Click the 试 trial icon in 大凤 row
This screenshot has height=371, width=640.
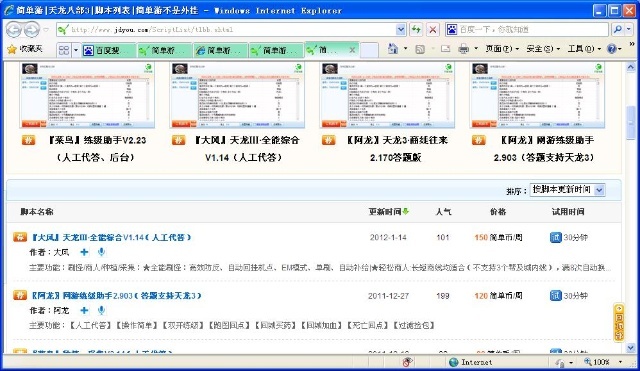(x=556, y=237)
